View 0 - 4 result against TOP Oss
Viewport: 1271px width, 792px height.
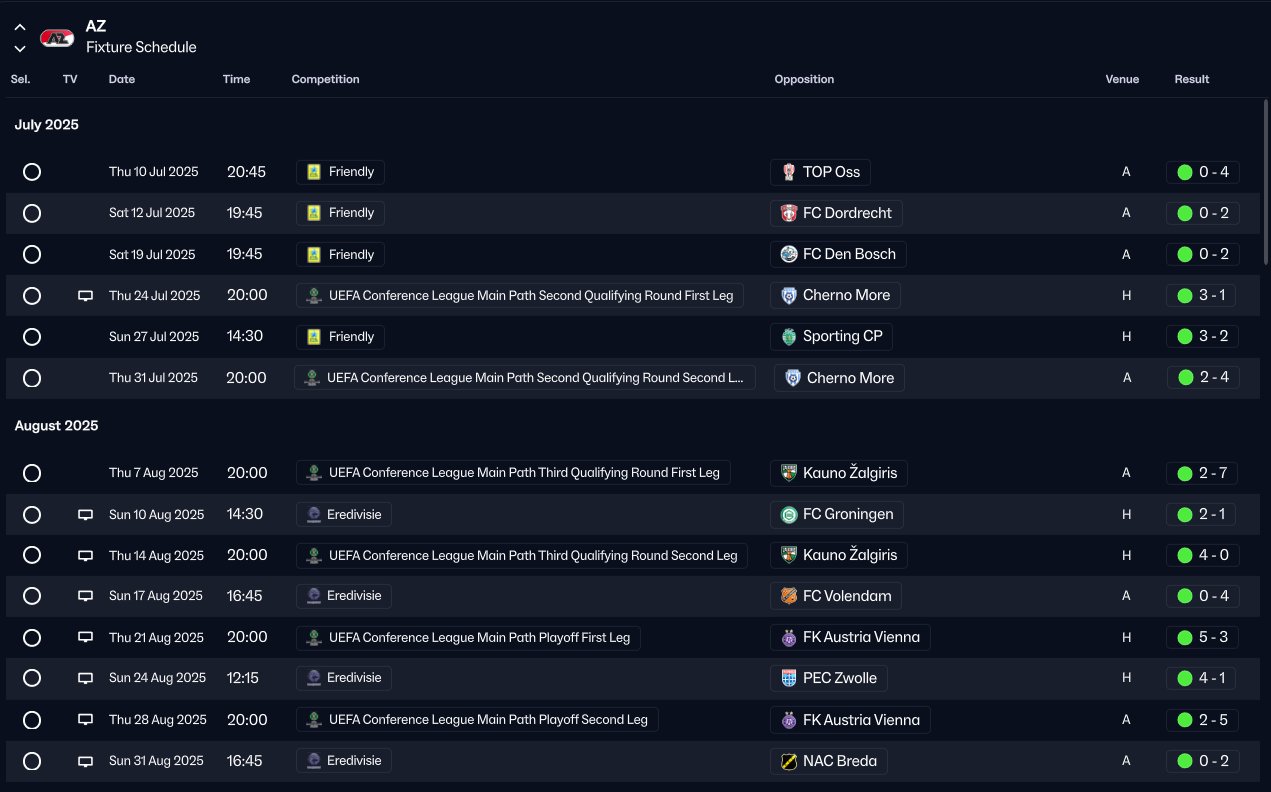point(1203,172)
